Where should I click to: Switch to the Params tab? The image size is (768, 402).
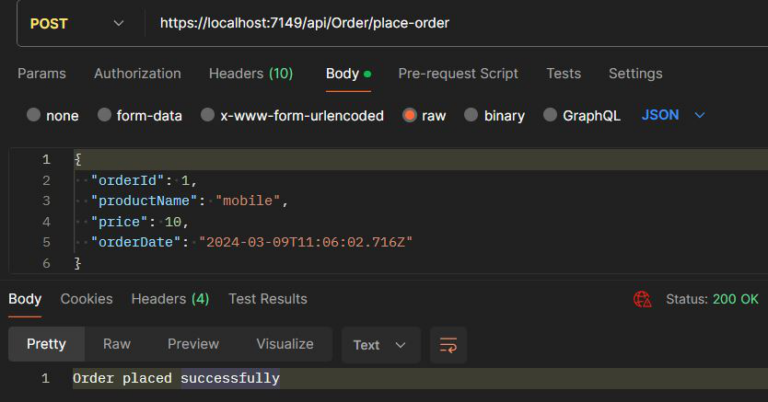coord(42,73)
